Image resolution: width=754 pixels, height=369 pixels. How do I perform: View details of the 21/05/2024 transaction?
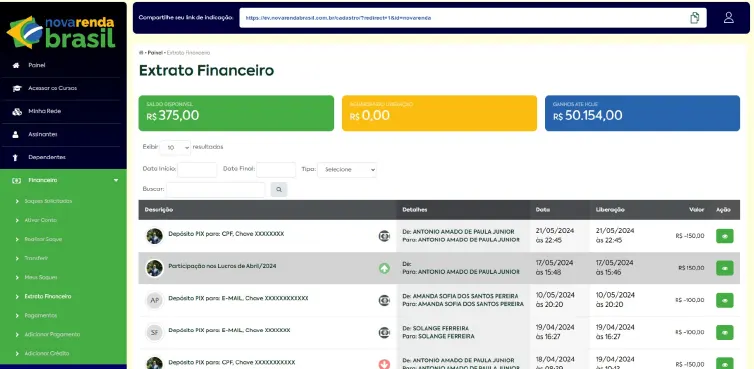pyautogui.click(x=725, y=236)
